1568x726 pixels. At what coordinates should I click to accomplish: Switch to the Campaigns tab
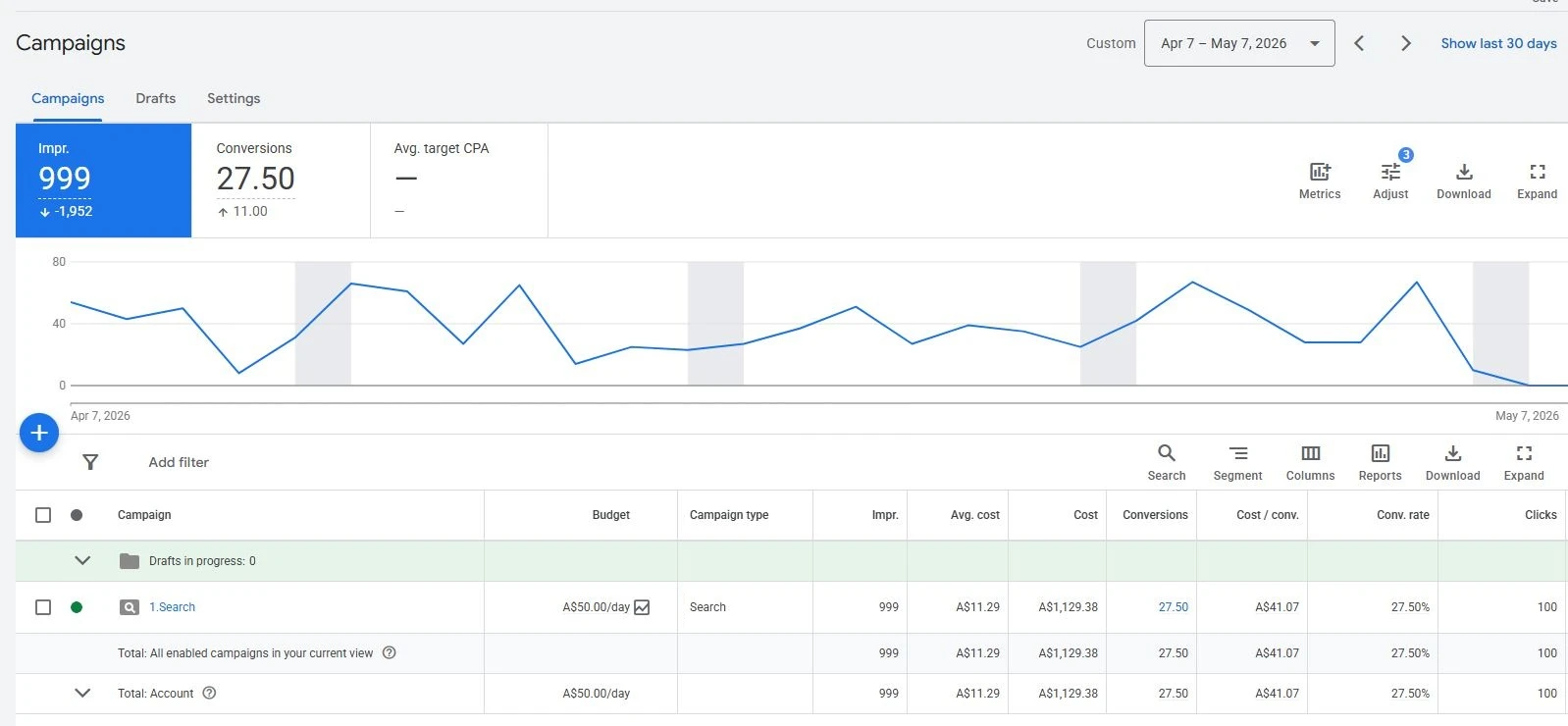tap(68, 98)
